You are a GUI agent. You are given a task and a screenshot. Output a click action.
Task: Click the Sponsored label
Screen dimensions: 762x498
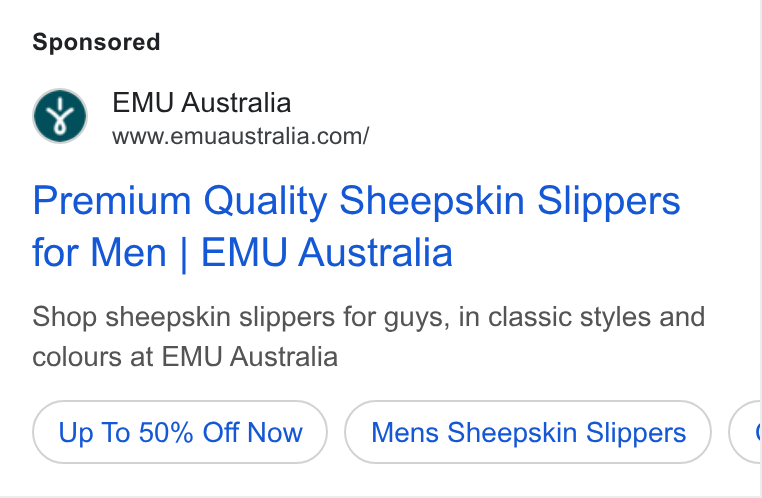tap(96, 42)
